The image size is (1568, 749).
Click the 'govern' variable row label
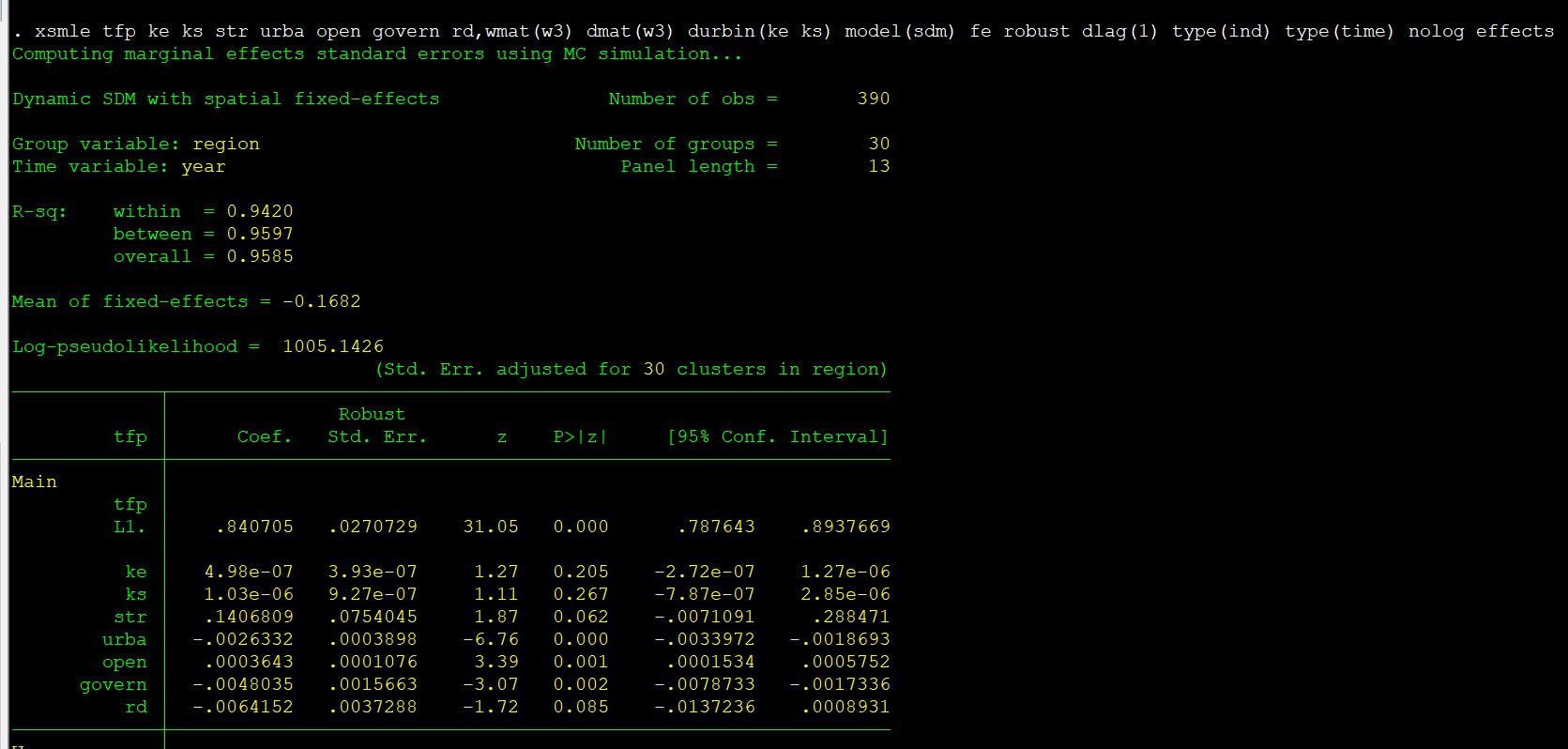point(114,684)
